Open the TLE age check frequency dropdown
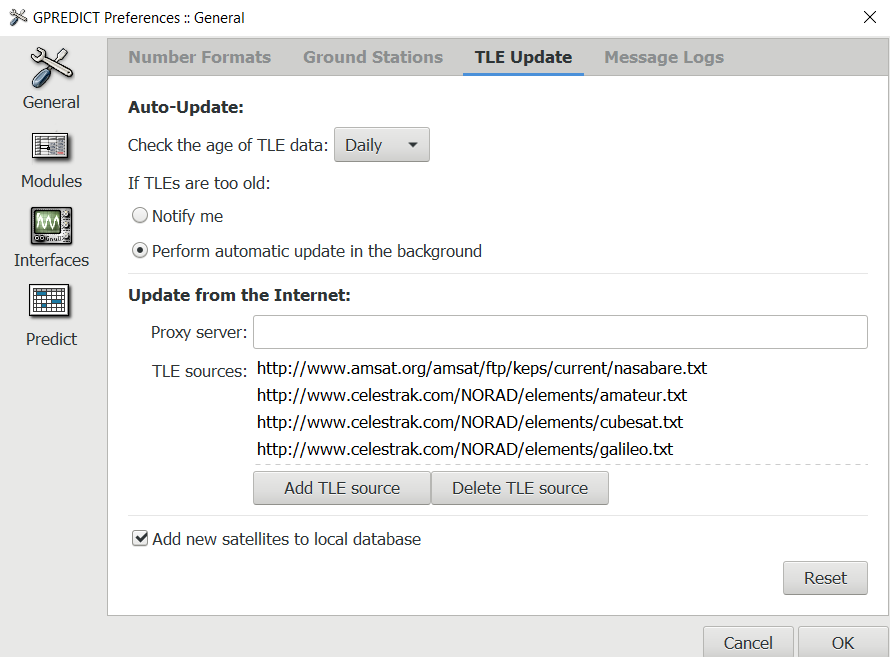 coord(381,144)
